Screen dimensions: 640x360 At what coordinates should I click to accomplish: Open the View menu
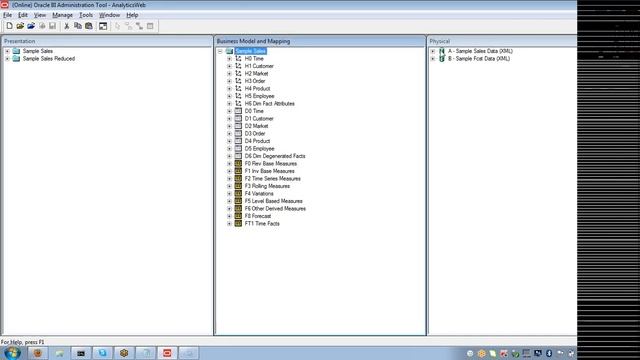40,15
